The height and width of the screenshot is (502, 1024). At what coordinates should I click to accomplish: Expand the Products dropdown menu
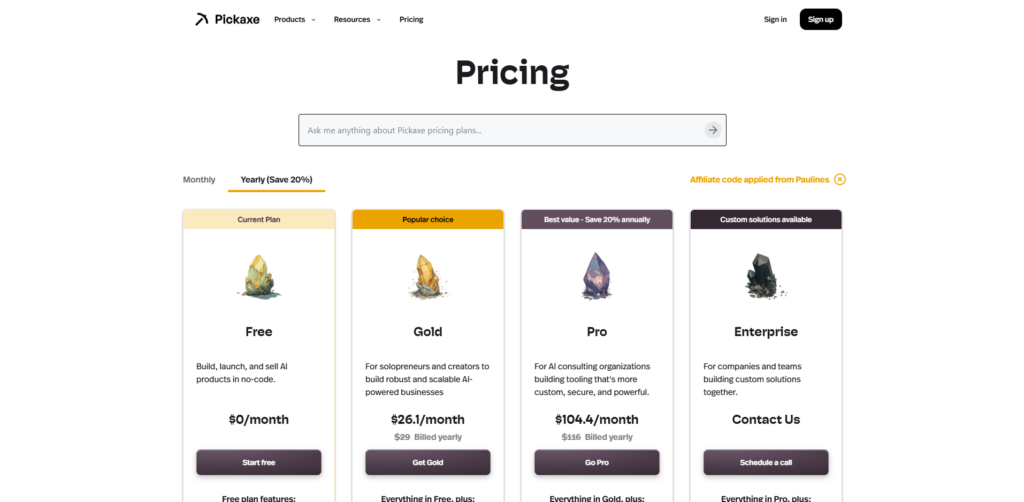(x=294, y=19)
